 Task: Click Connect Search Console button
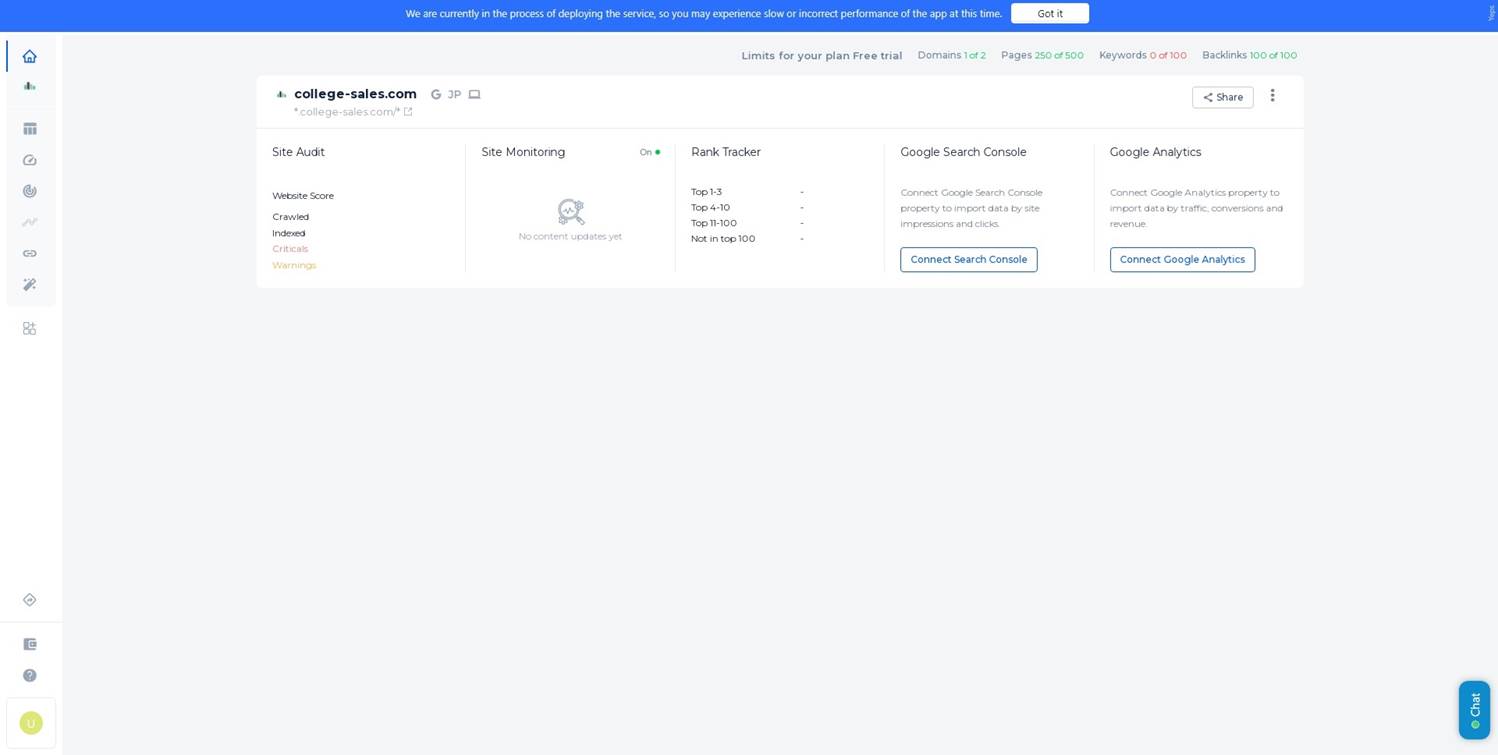point(969,260)
